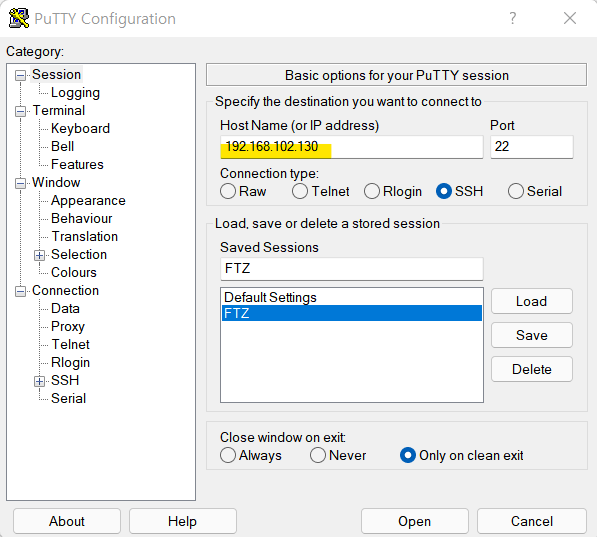
Task: Click the Save button
Action: tap(532, 335)
